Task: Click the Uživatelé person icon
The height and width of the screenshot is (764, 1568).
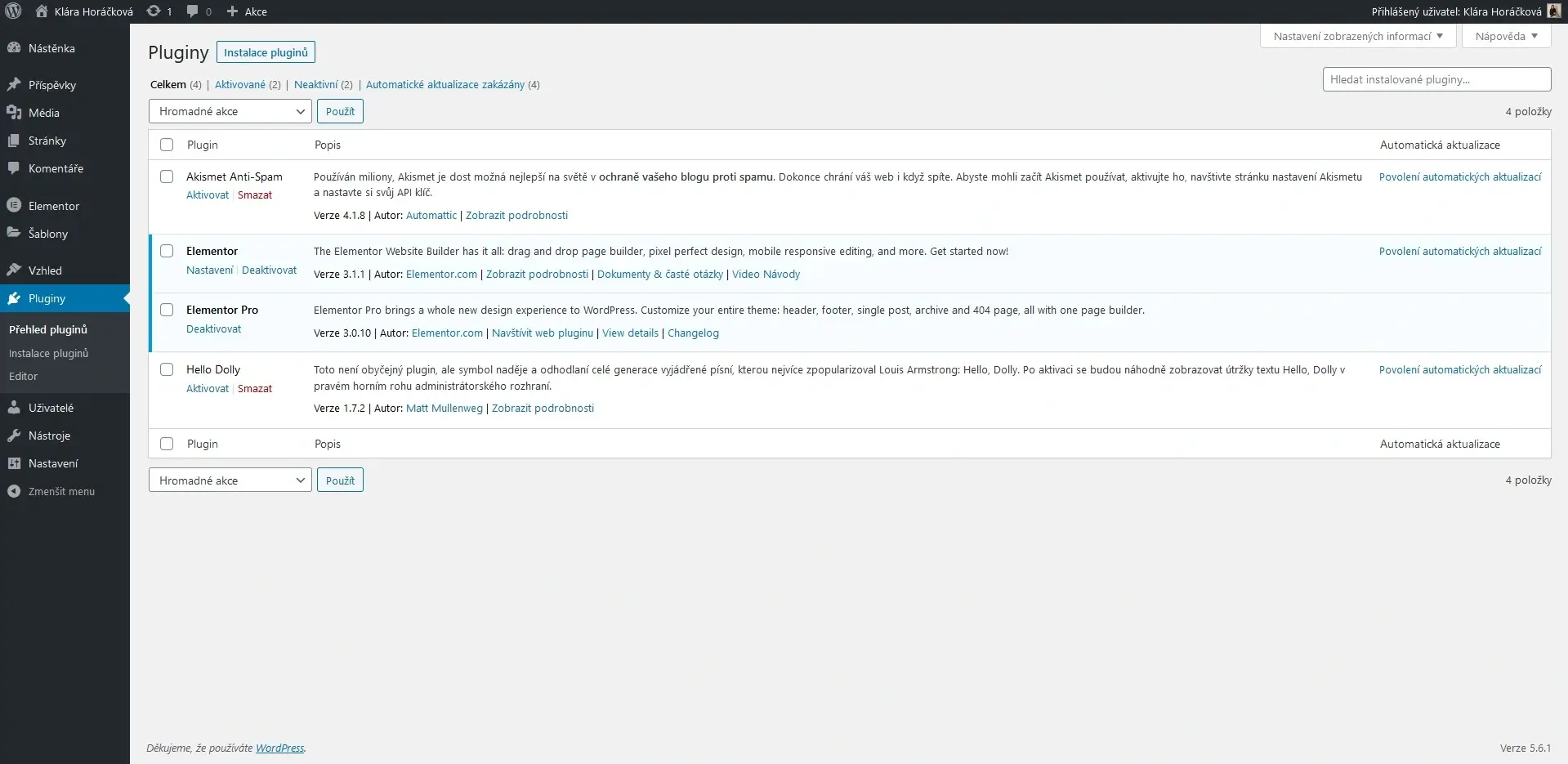Action: point(14,408)
